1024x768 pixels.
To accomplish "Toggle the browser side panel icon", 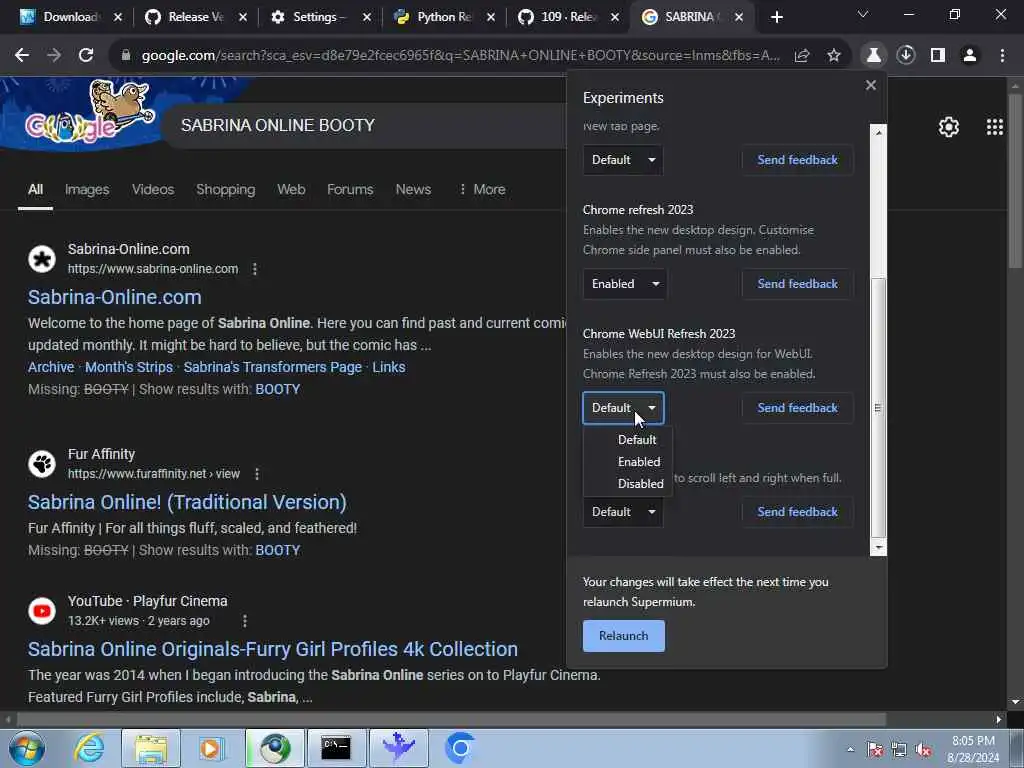I will tap(938, 56).
